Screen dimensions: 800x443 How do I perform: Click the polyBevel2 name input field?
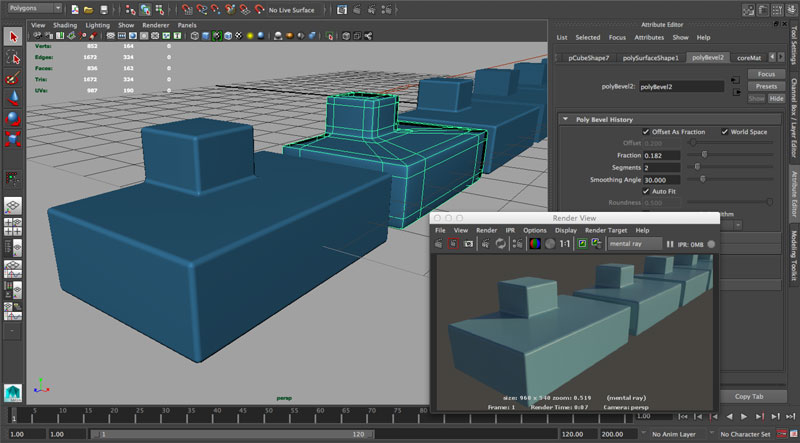[x=681, y=87]
